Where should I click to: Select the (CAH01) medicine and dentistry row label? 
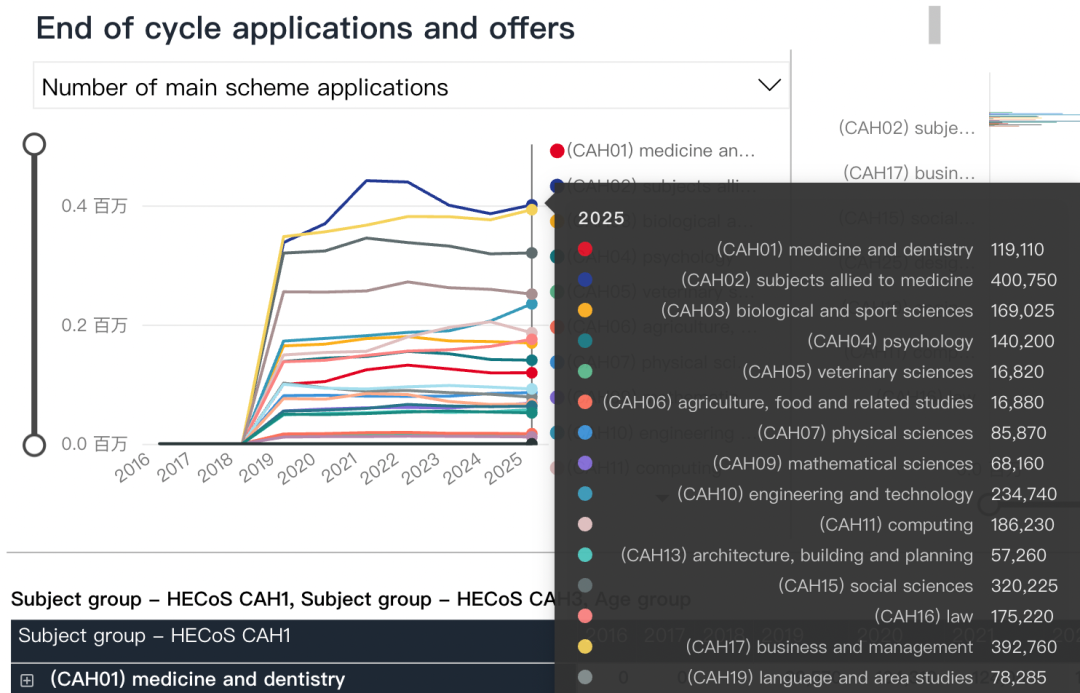[197, 680]
